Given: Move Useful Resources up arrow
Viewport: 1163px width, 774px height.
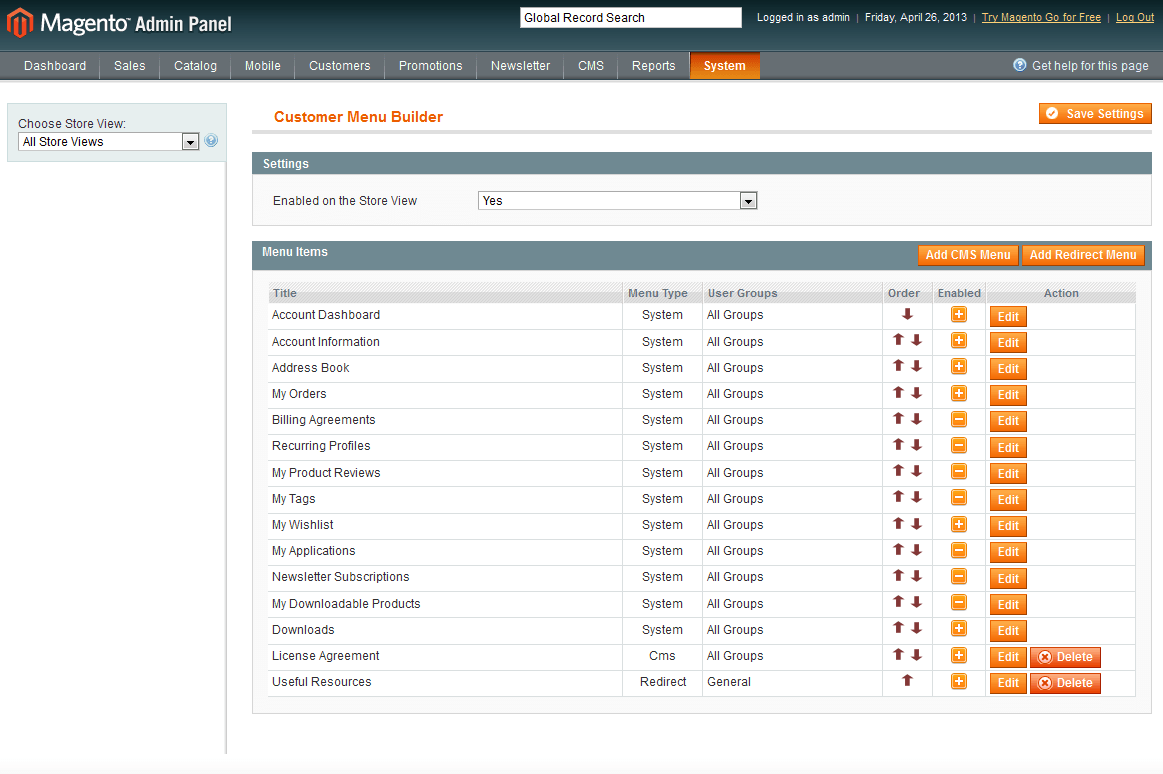Looking at the screenshot, I should pyautogui.click(x=907, y=681).
